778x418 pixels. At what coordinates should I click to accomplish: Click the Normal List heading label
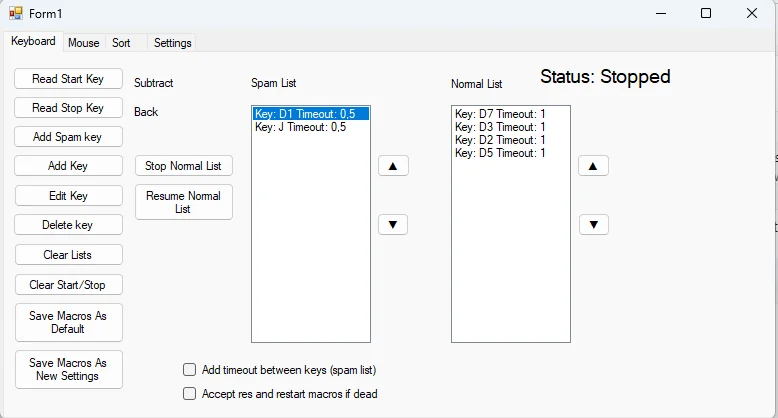476,84
